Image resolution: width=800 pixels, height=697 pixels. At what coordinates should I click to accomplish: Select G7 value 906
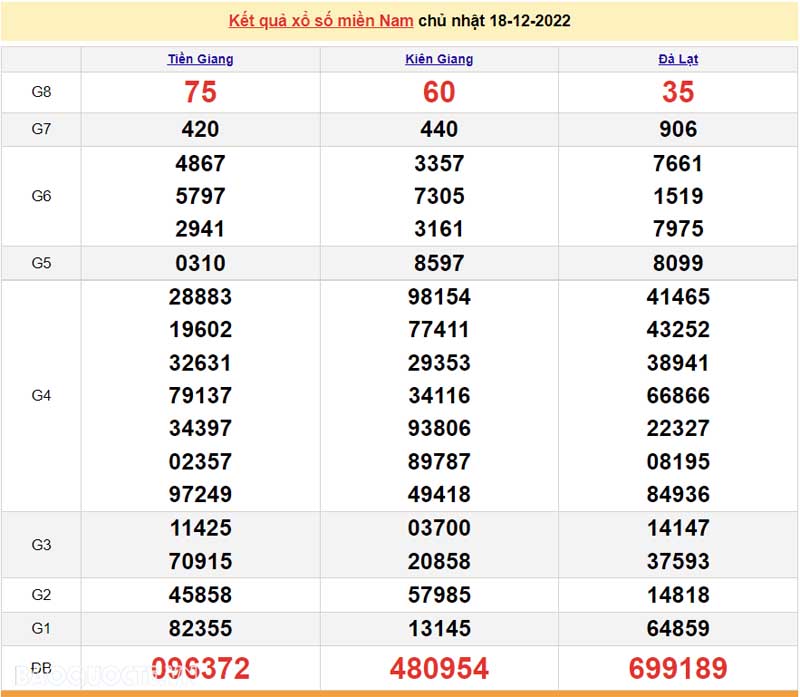point(678,129)
